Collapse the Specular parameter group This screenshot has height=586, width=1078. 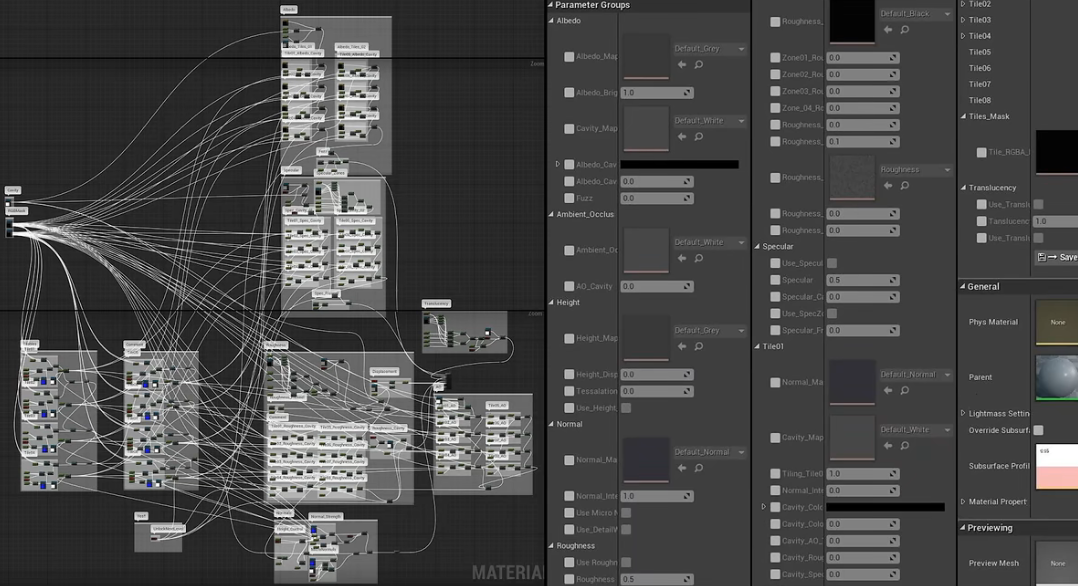758,246
